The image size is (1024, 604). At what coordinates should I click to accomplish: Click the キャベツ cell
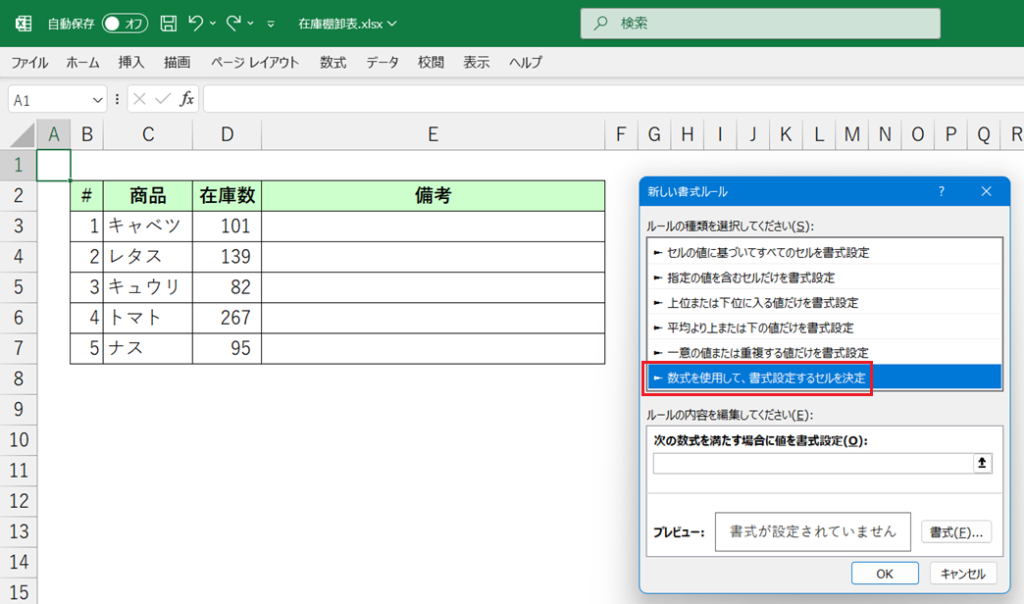click(148, 226)
